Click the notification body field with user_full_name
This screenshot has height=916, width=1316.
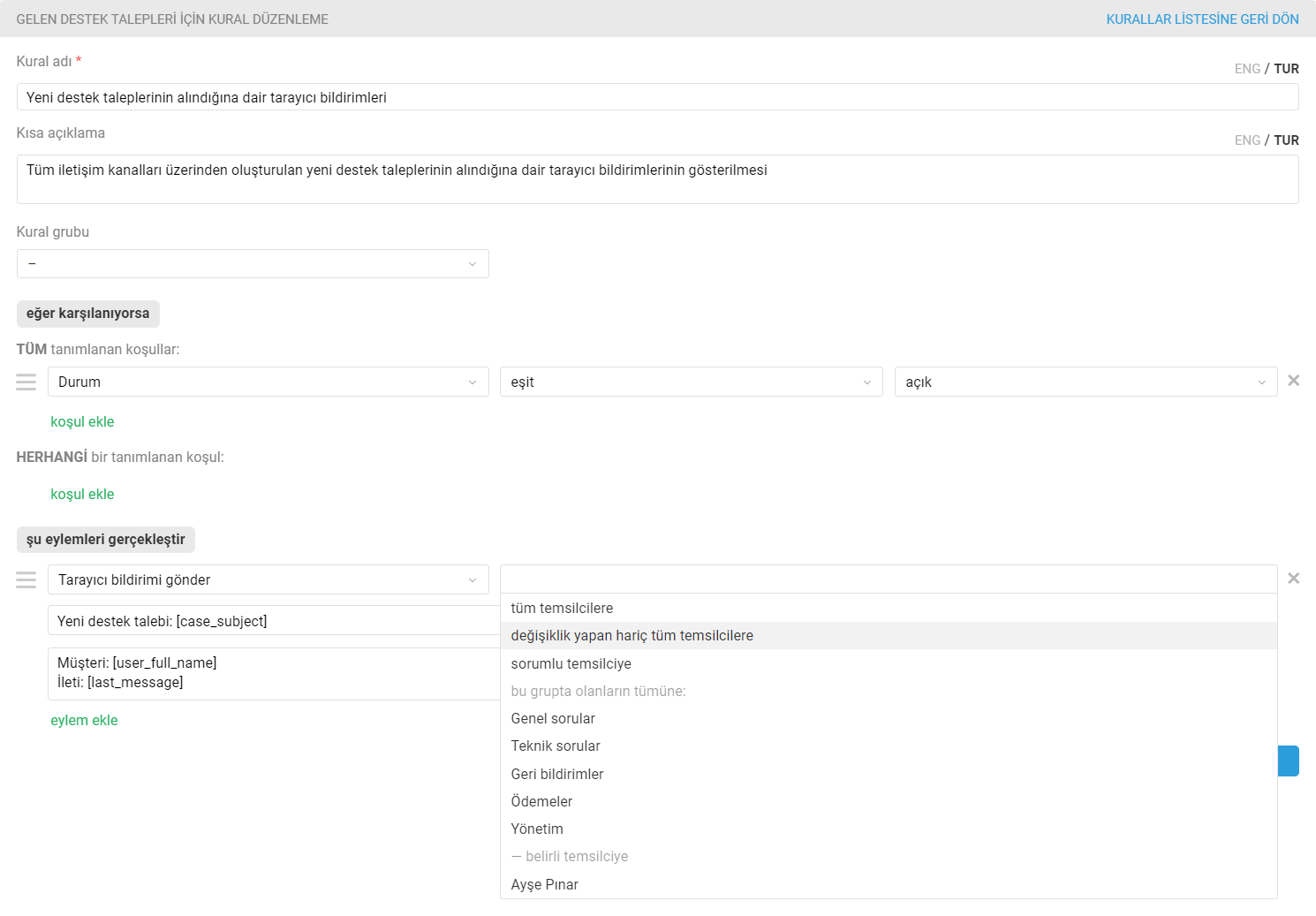(274, 674)
